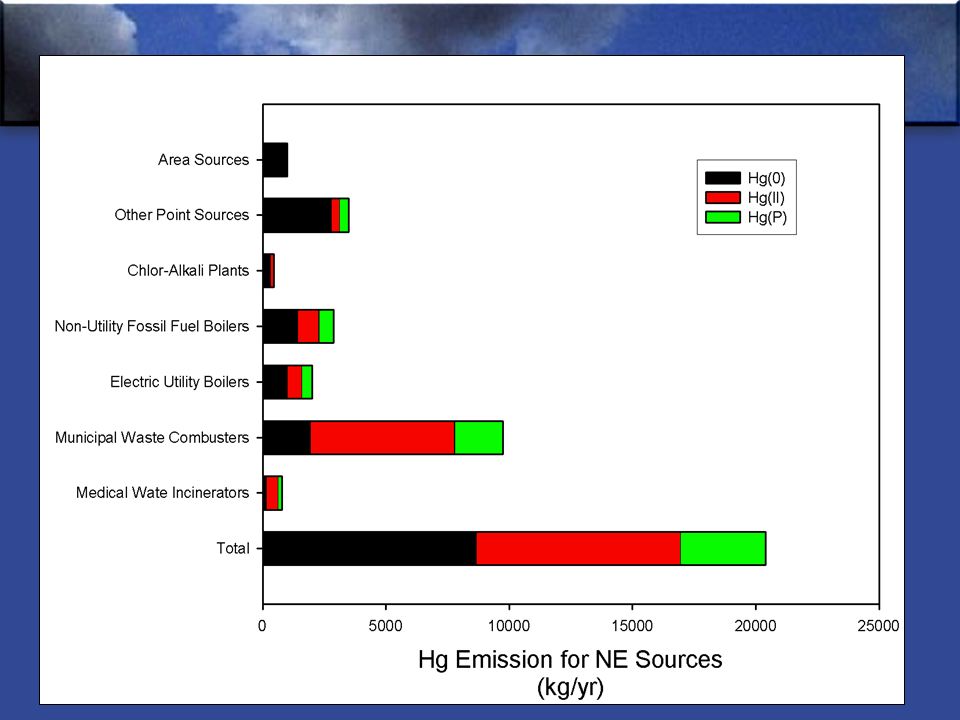Image resolution: width=960 pixels, height=720 pixels.
Task: Select green segment of Other Point Sources bar
Action: click(344, 215)
